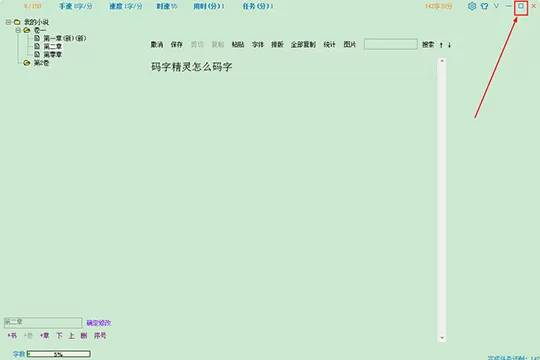Select the 卷一 volume
This screenshot has height=360, width=540.
click(x=40, y=30)
